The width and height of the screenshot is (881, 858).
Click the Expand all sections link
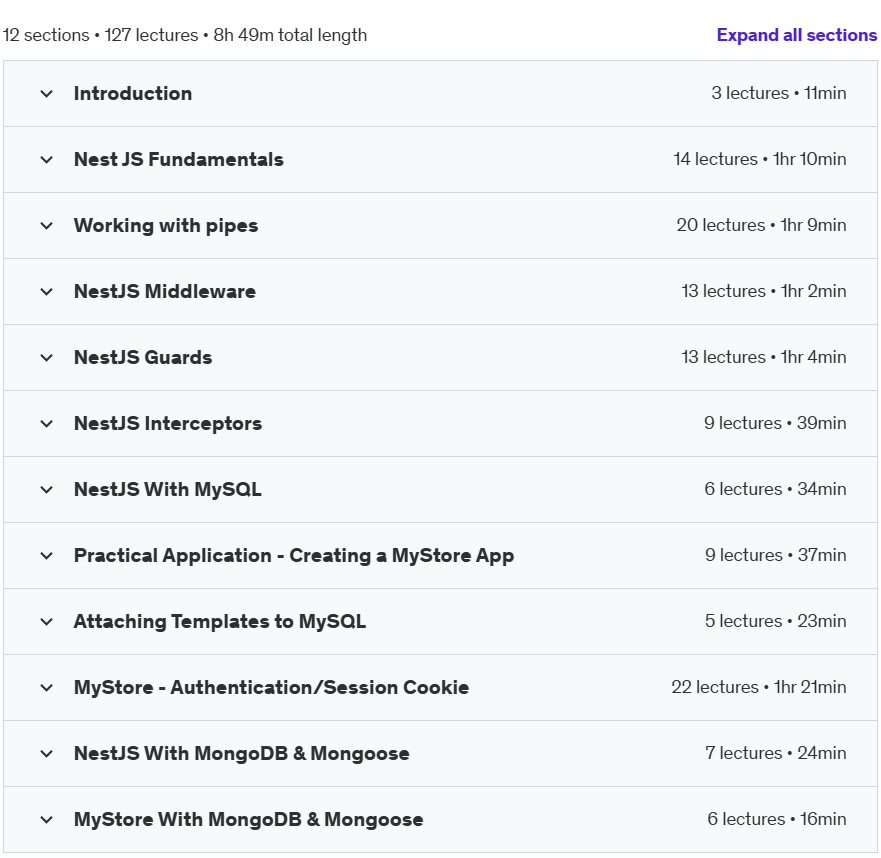click(x=796, y=35)
